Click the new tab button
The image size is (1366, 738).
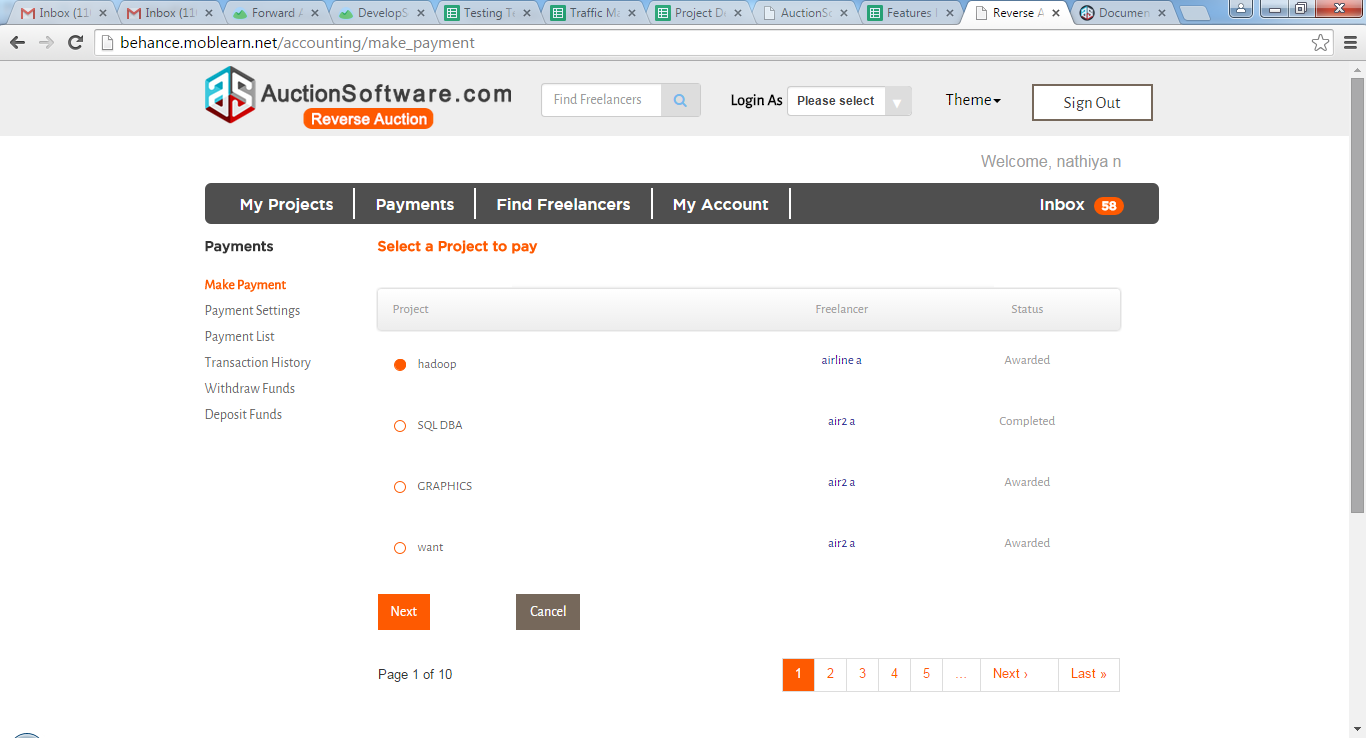click(1195, 13)
